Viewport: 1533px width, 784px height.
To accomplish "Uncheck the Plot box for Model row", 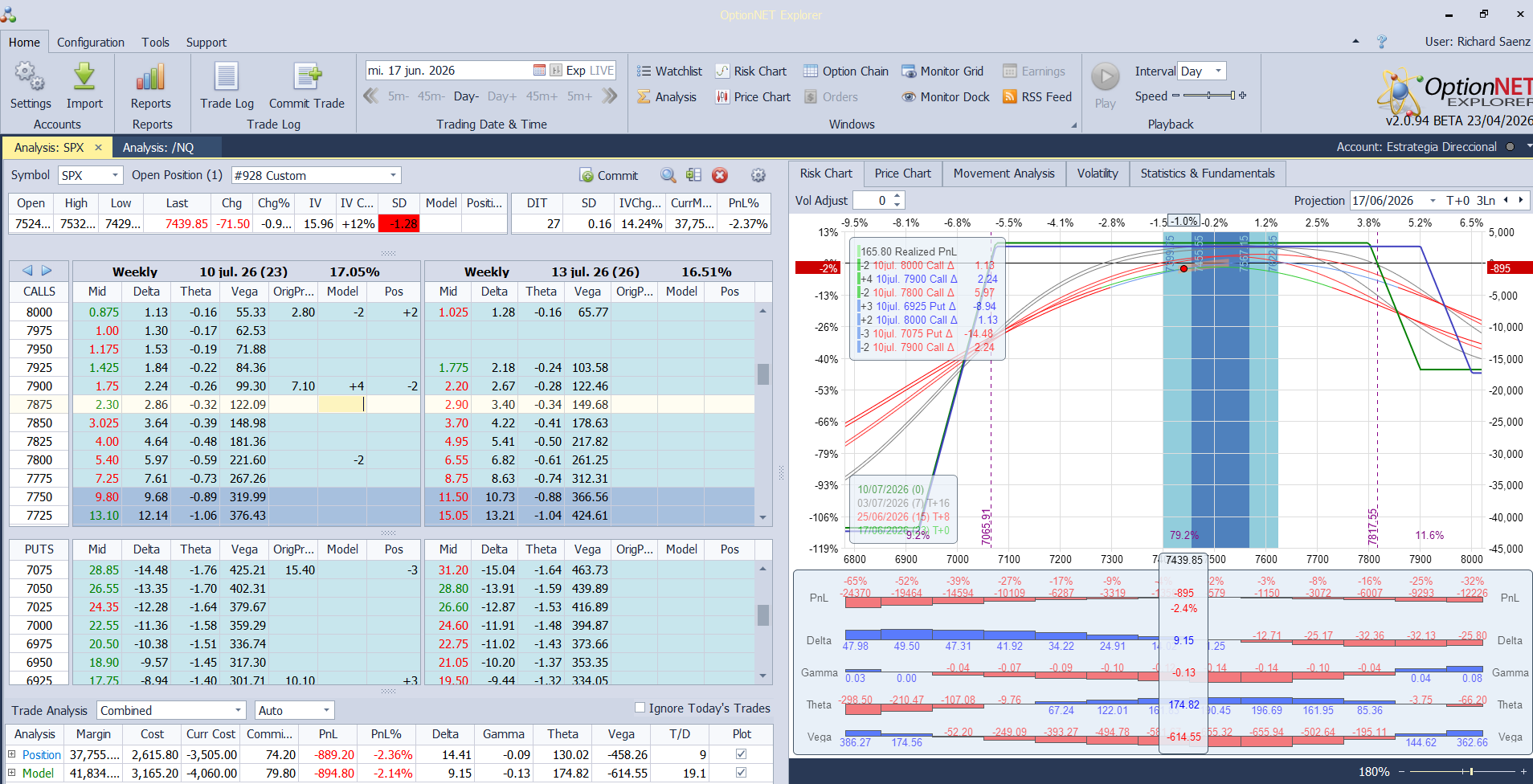I will (741, 773).
